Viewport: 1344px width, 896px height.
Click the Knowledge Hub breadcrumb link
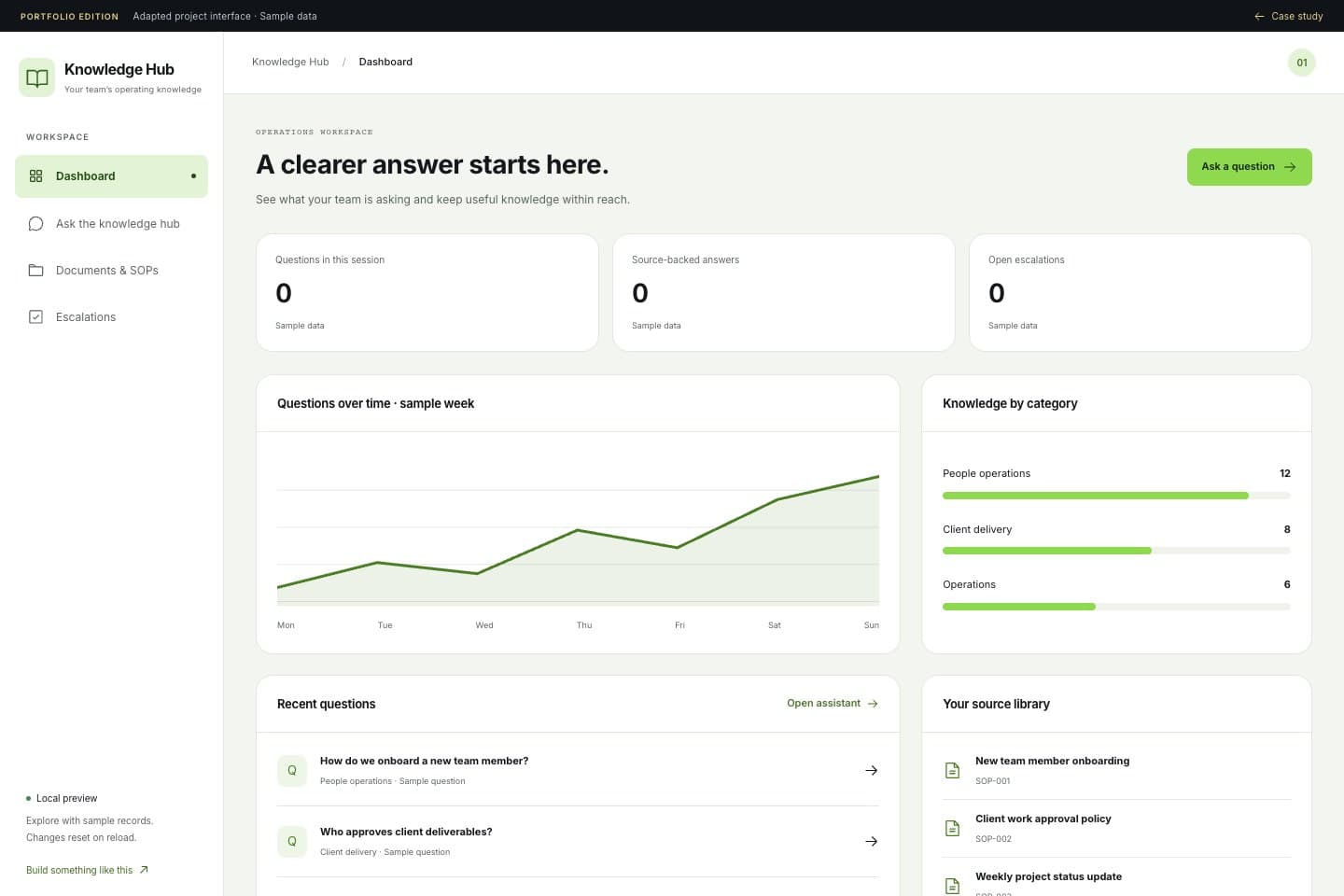[x=290, y=62]
